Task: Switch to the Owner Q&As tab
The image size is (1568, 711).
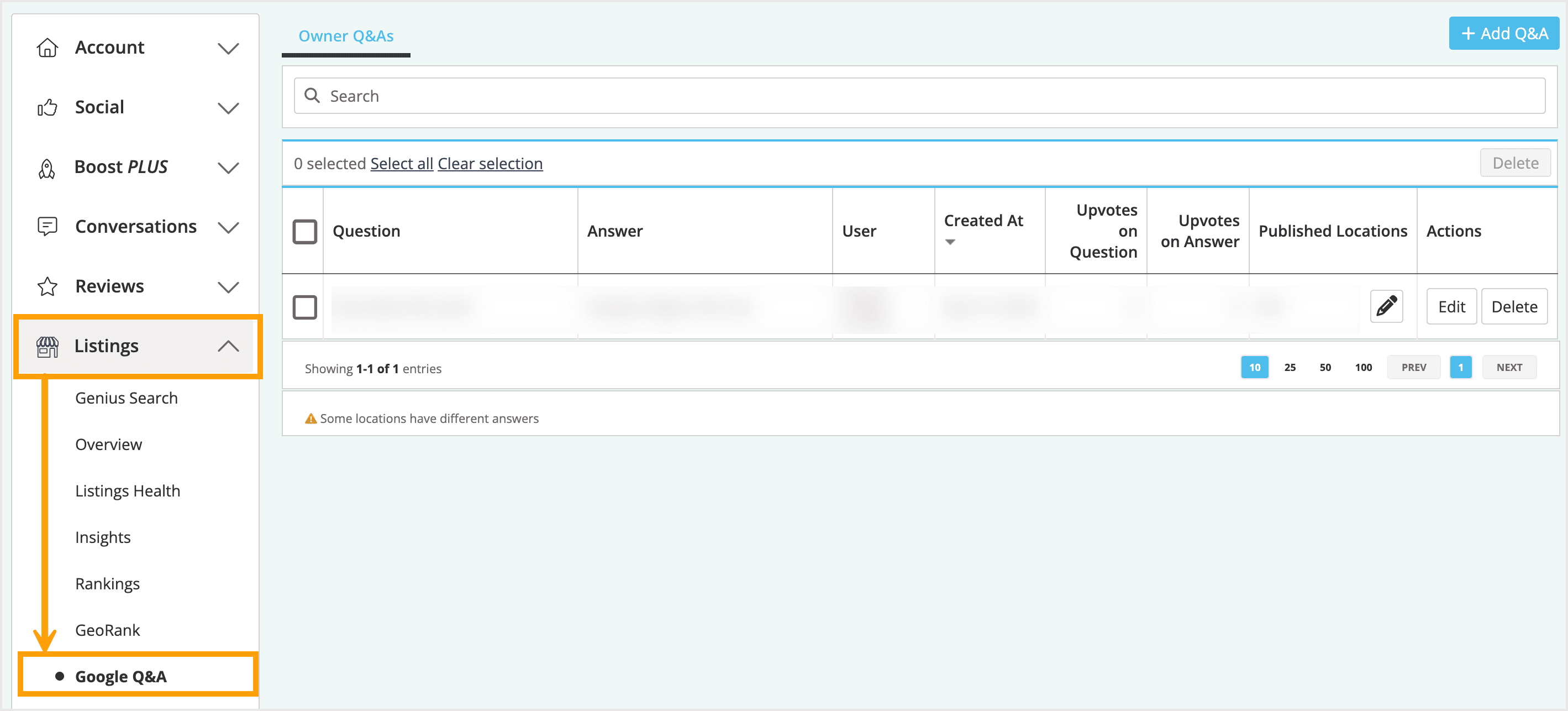Action: click(345, 35)
